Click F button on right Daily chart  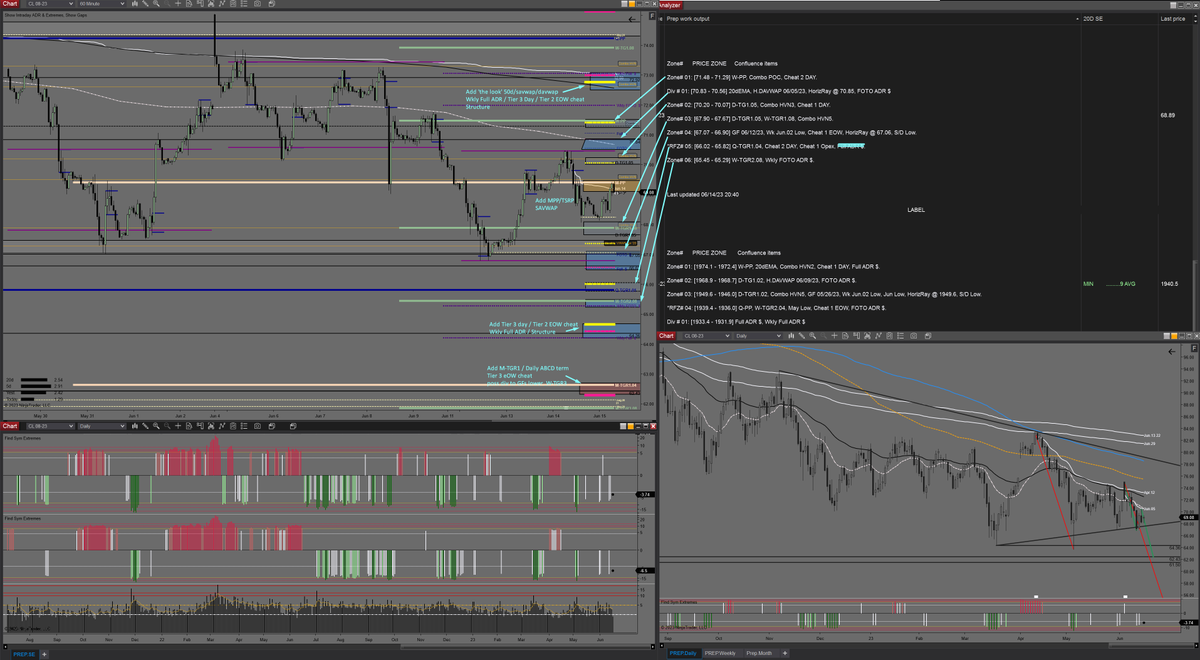click(x=1194, y=348)
